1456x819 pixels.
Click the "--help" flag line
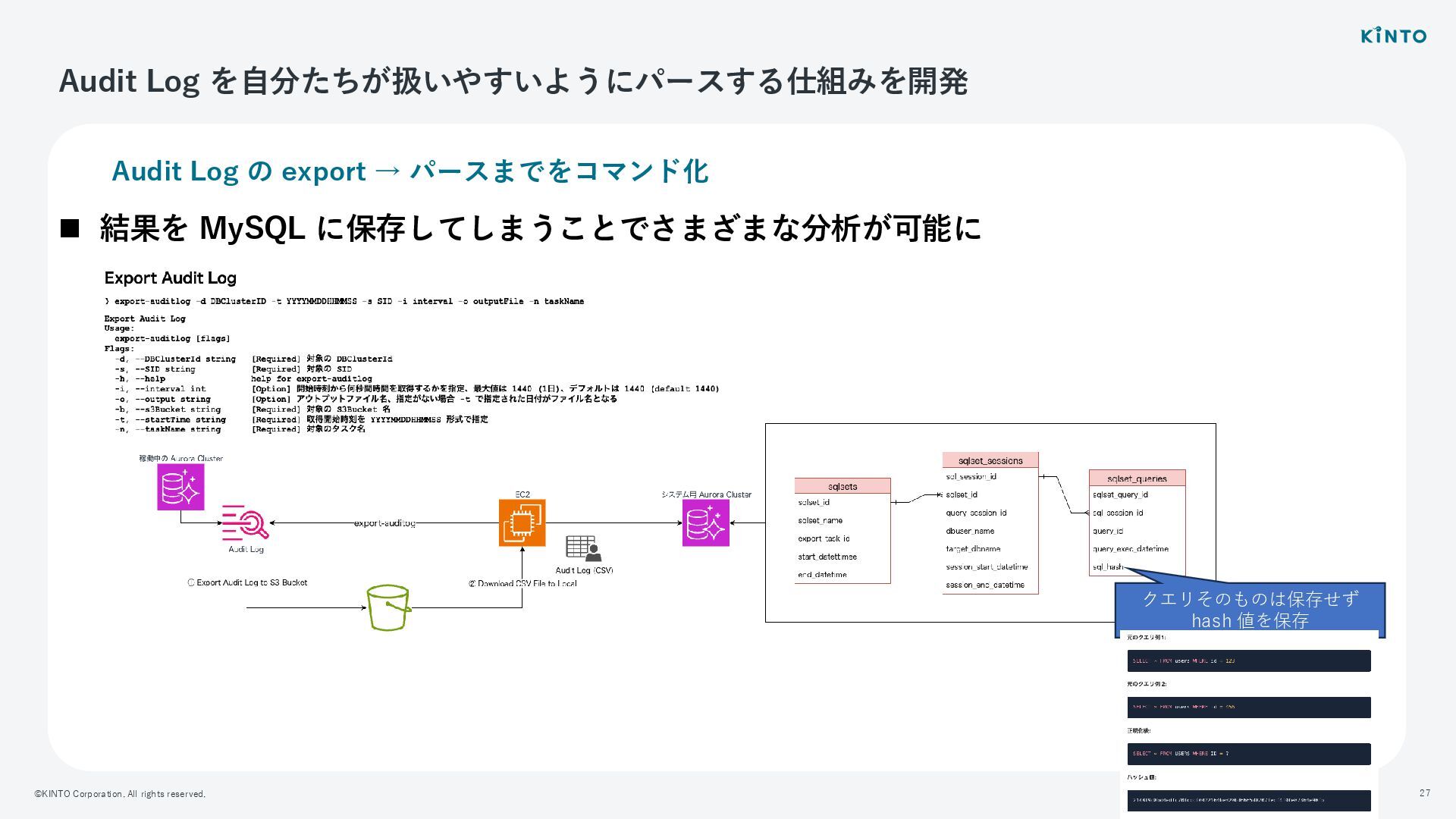click(243, 378)
